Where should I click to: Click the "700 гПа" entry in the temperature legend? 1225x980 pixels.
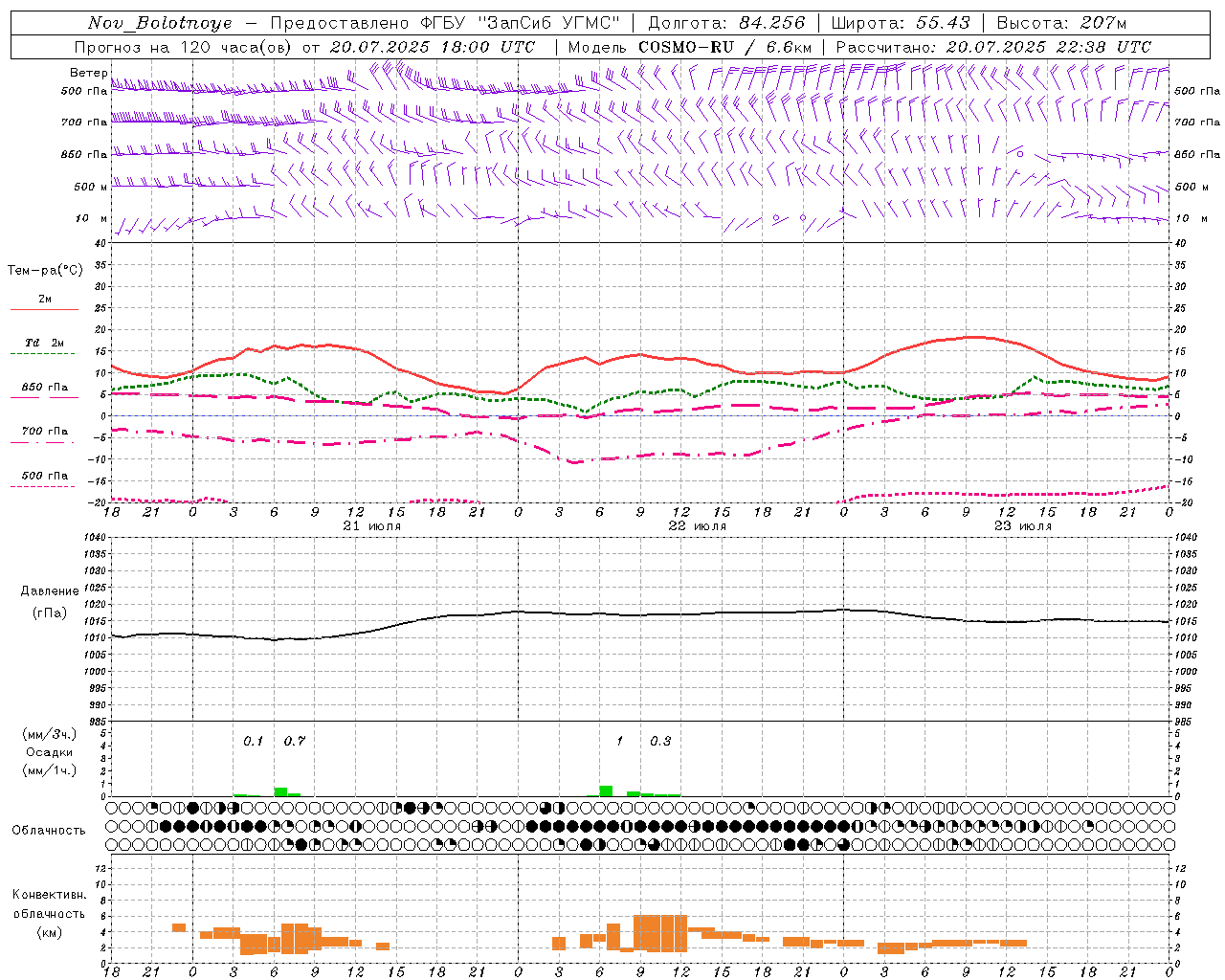point(45,432)
